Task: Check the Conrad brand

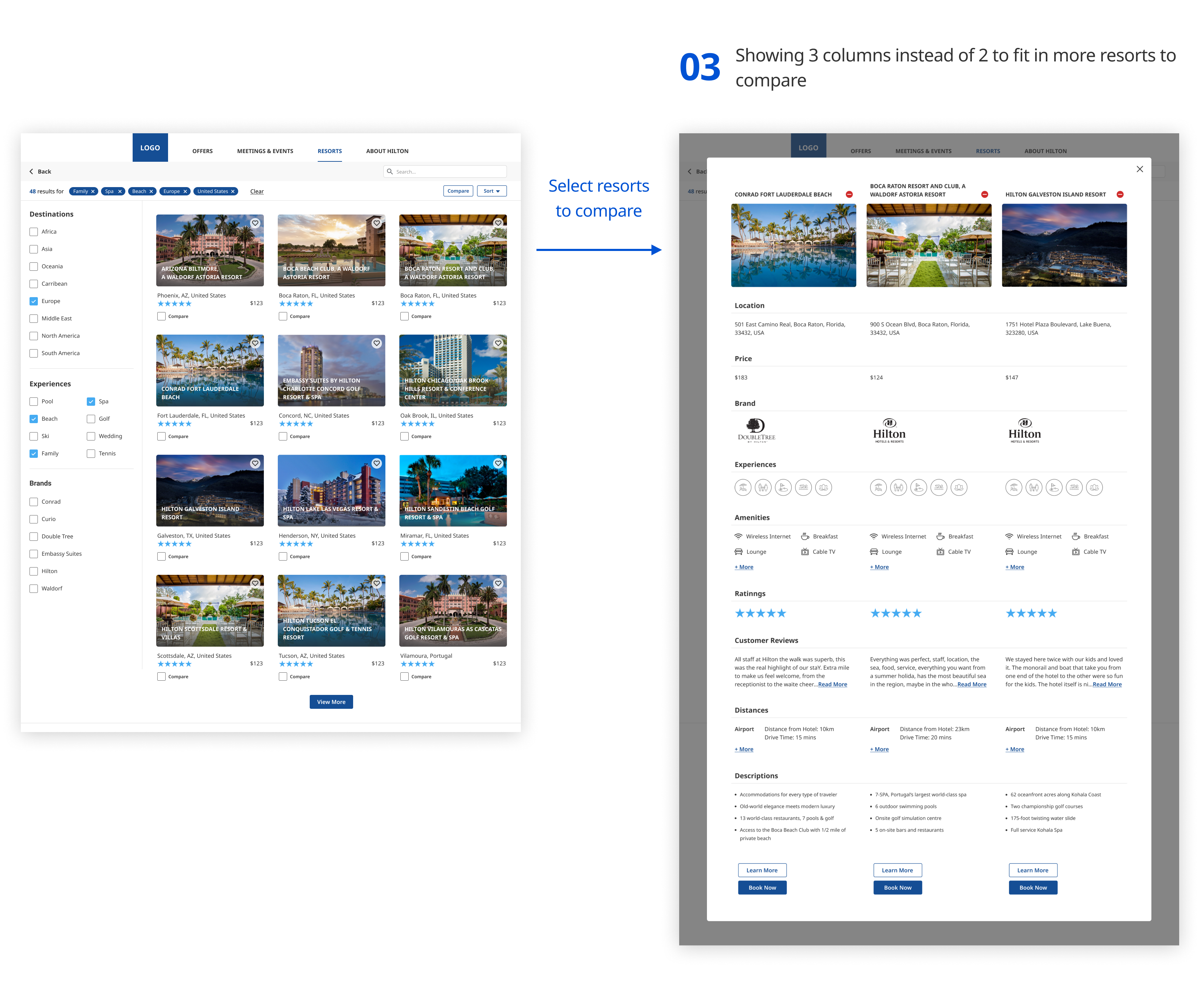Action: (34, 502)
